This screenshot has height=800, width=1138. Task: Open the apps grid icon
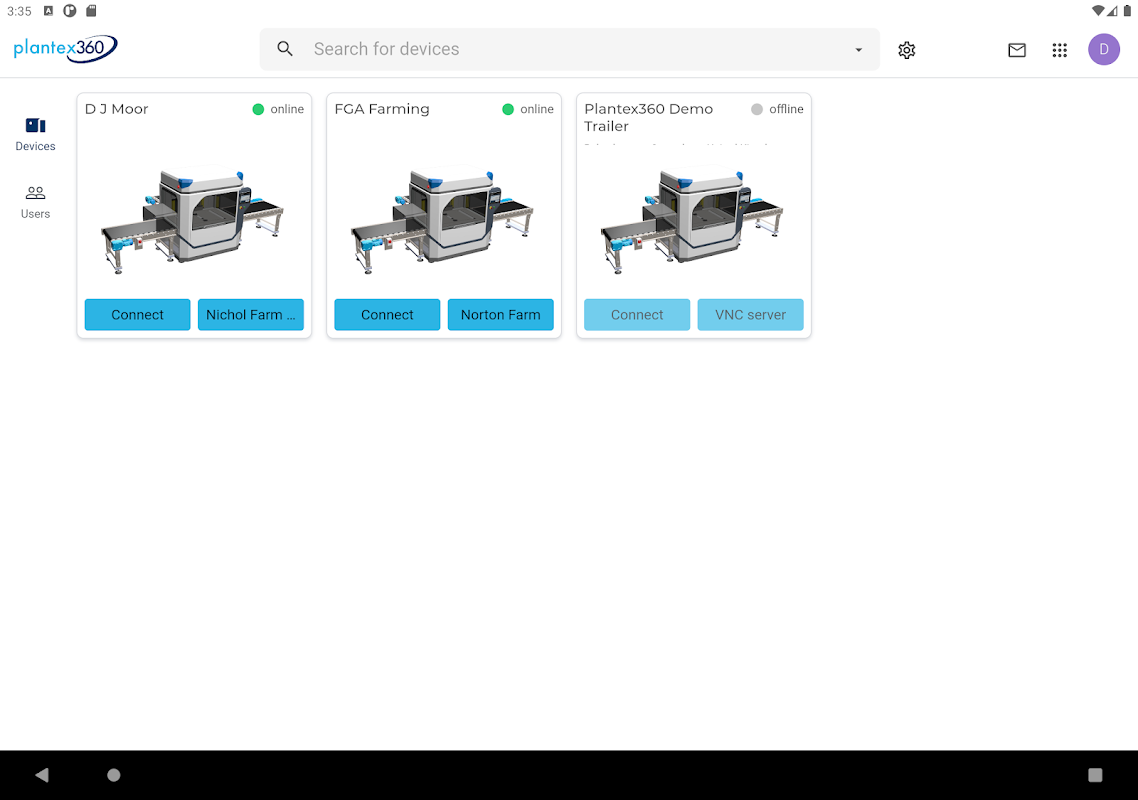tap(1060, 50)
